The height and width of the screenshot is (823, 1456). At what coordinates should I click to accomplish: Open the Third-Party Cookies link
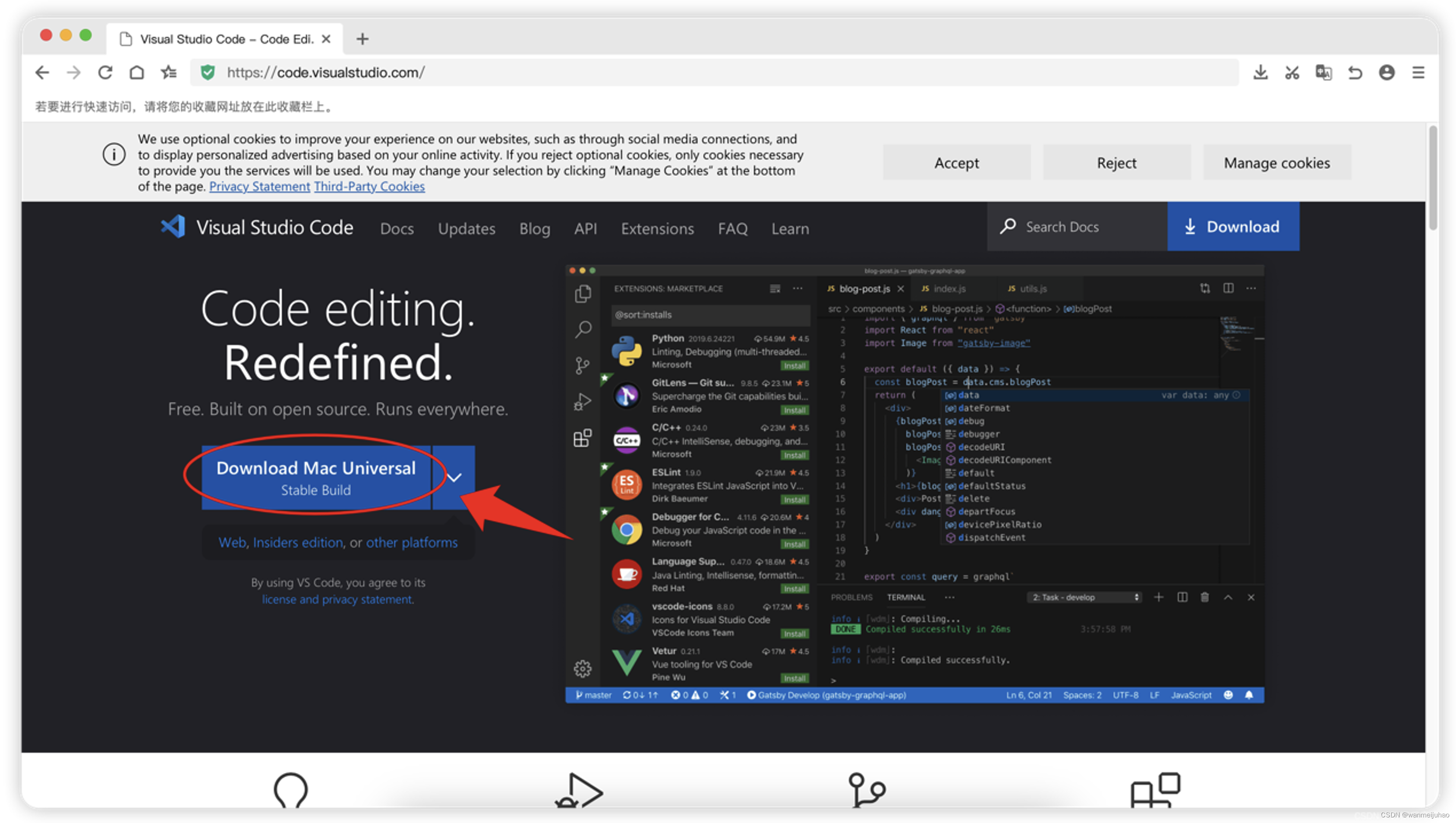[x=369, y=186]
